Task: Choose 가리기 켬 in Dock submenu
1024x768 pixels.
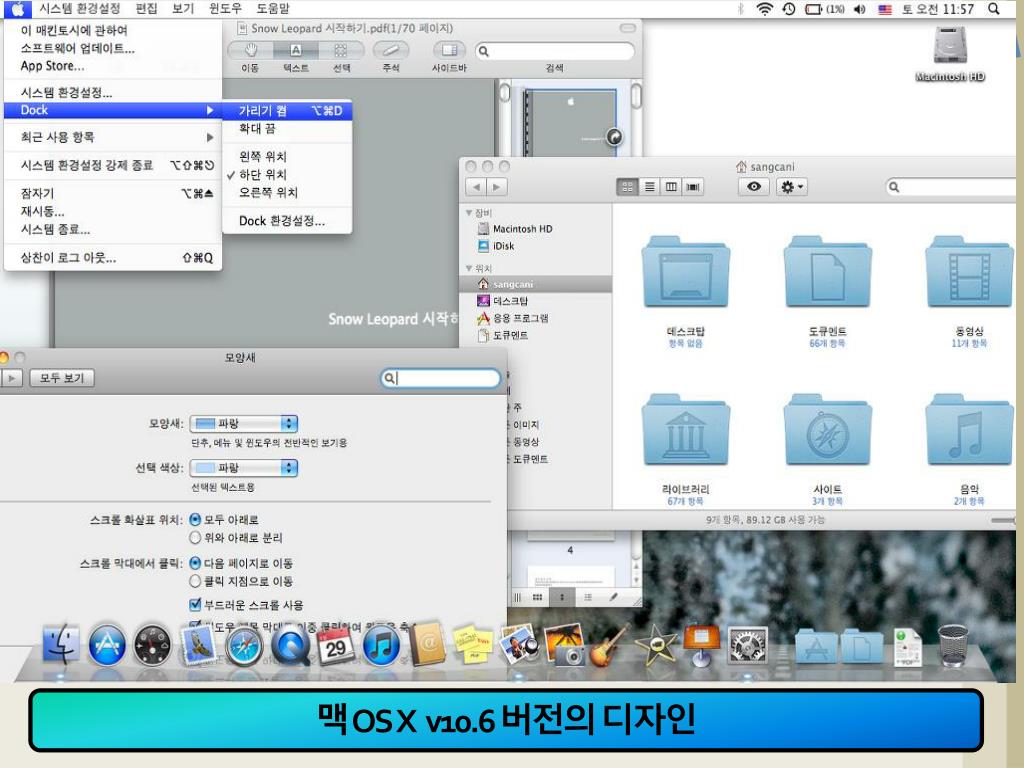Action: 287,110
